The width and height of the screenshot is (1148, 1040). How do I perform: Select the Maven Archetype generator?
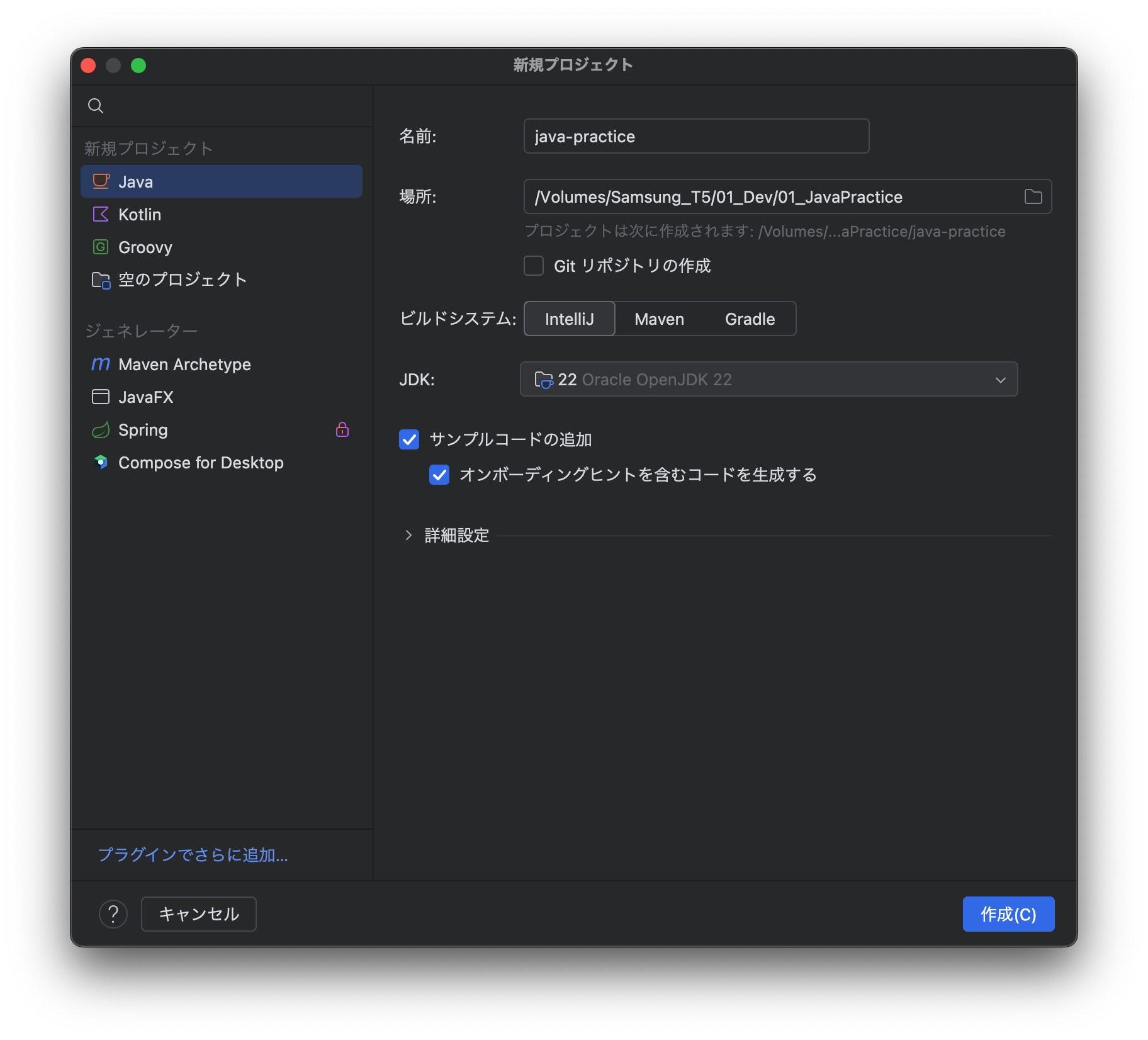[x=184, y=364]
